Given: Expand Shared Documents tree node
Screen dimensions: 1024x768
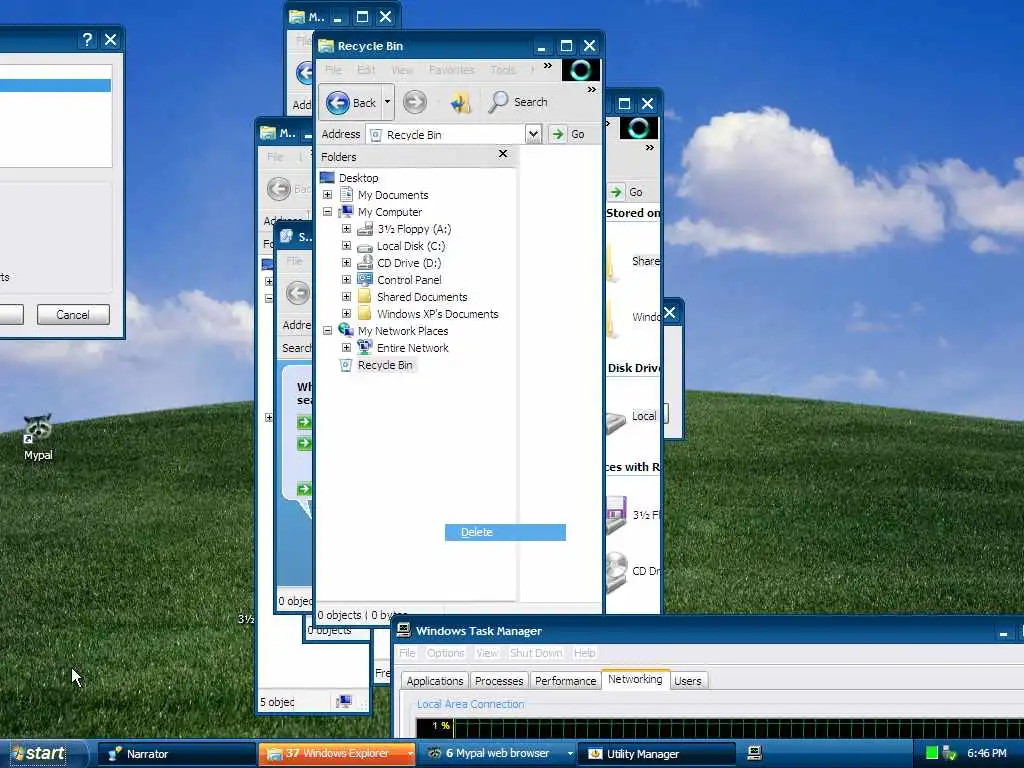Looking at the screenshot, I should 347,296.
